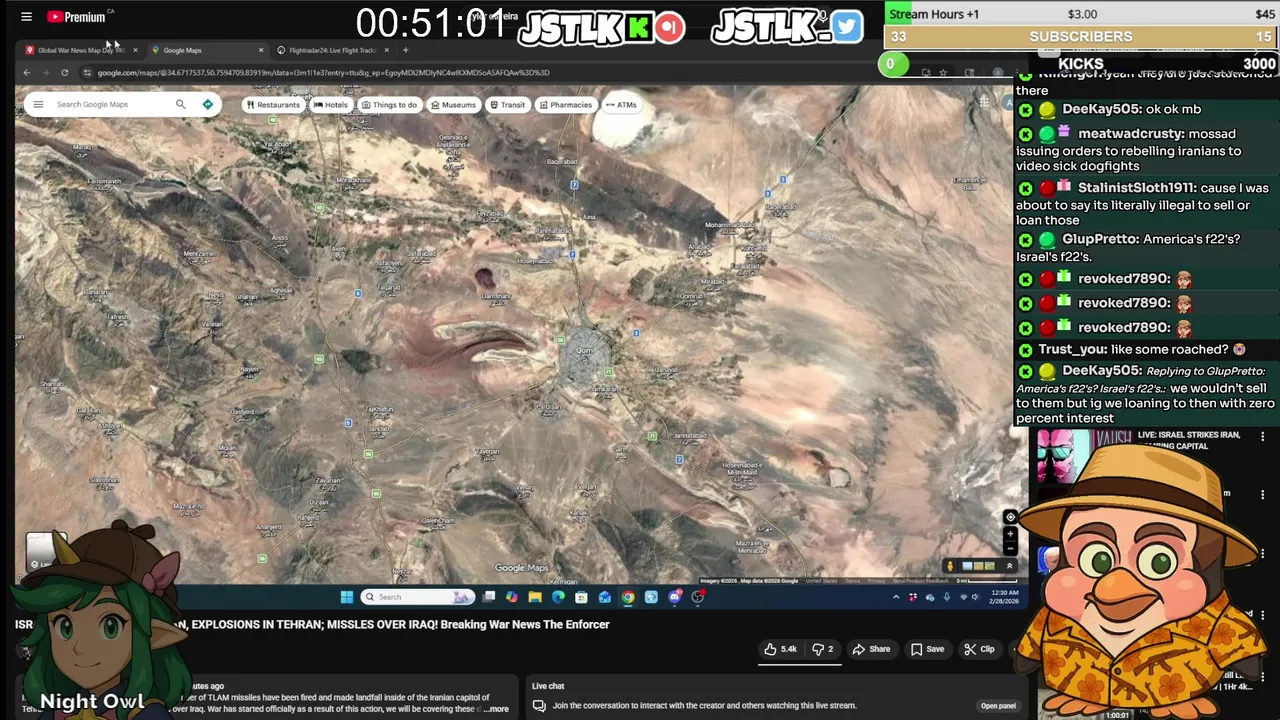Click the browser address bar URL
This screenshot has height=720, width=1280.
323,72
